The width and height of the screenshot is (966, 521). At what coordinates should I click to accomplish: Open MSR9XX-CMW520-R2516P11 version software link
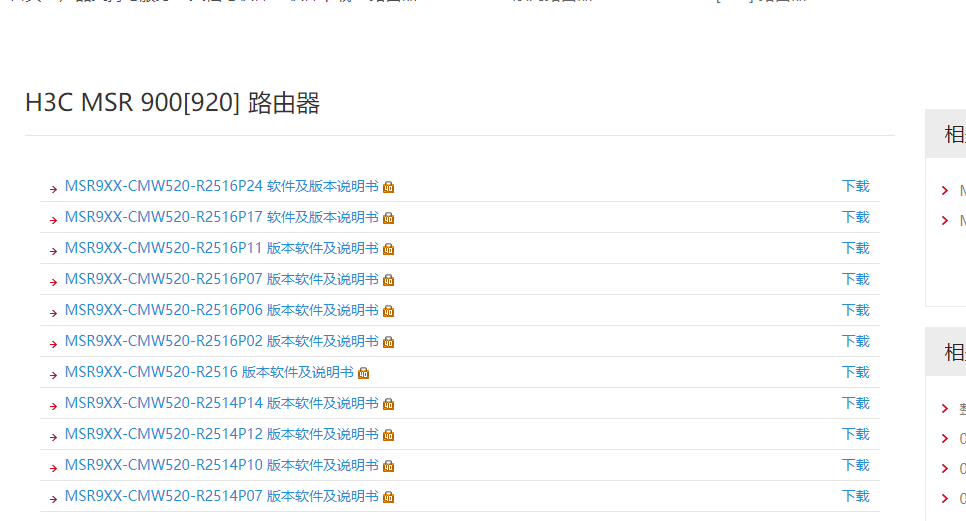[x=221, y=248]
